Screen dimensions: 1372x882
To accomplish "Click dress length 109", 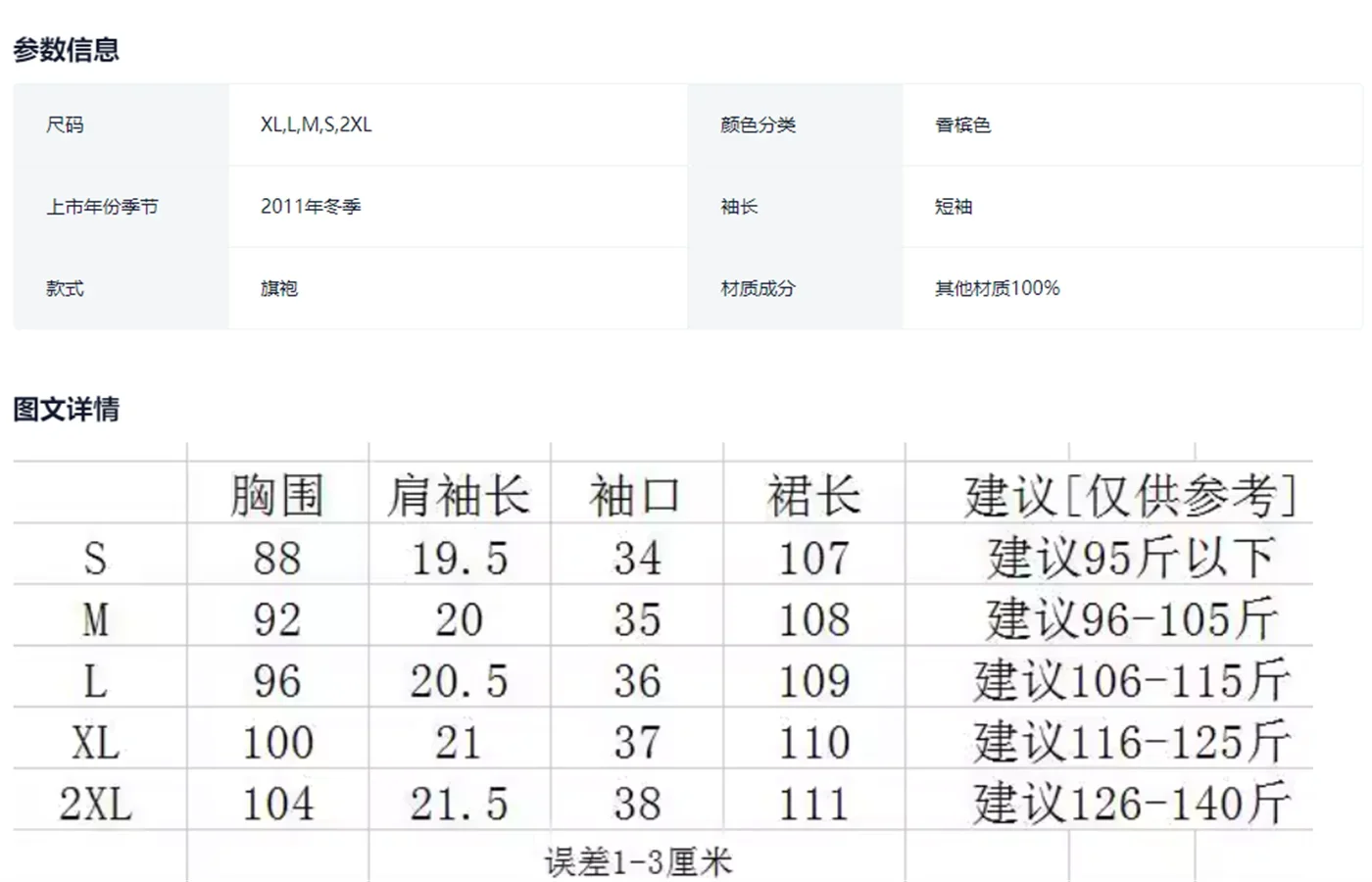I will 814,681.
